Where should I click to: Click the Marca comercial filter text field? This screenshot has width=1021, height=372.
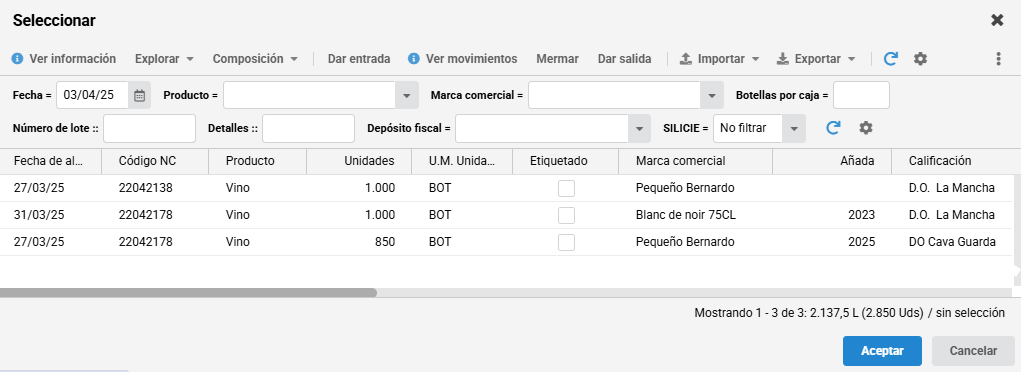point(614,95)
